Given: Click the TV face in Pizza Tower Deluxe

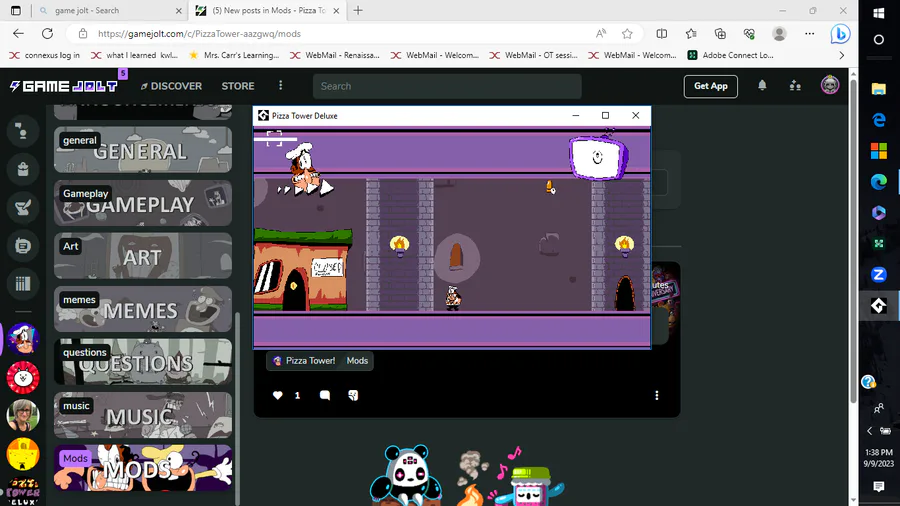Looking at the screenshot, I should coord(598,157).
